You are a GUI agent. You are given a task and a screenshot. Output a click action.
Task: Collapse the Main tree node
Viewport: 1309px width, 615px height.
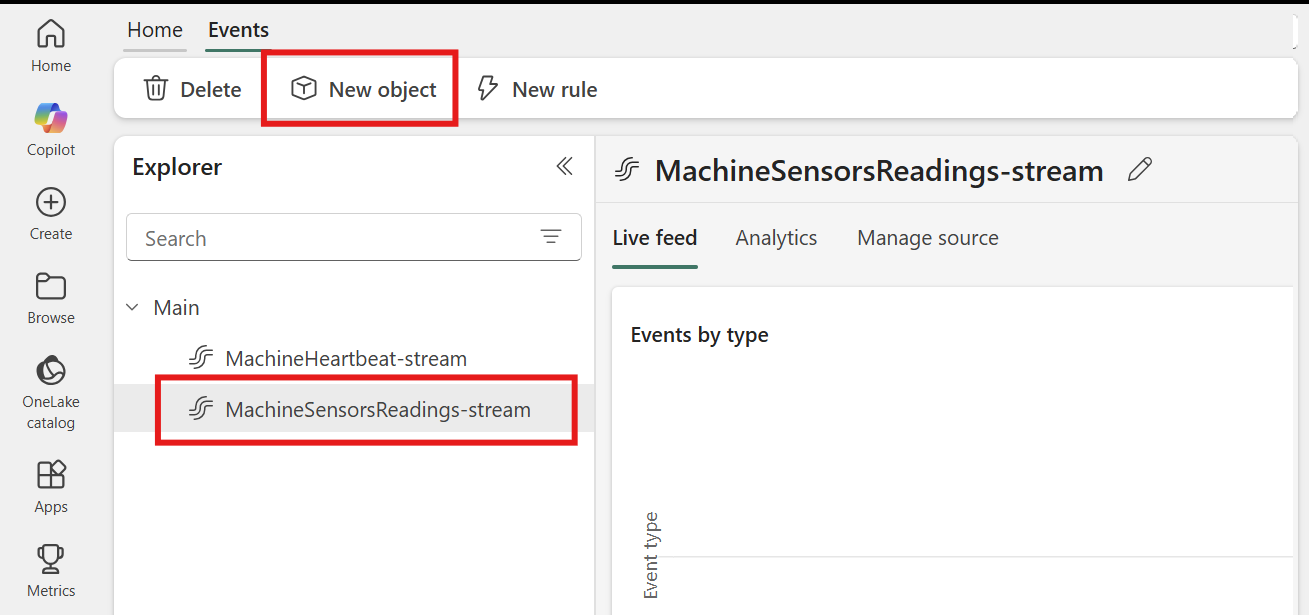[x=132, y=307]
